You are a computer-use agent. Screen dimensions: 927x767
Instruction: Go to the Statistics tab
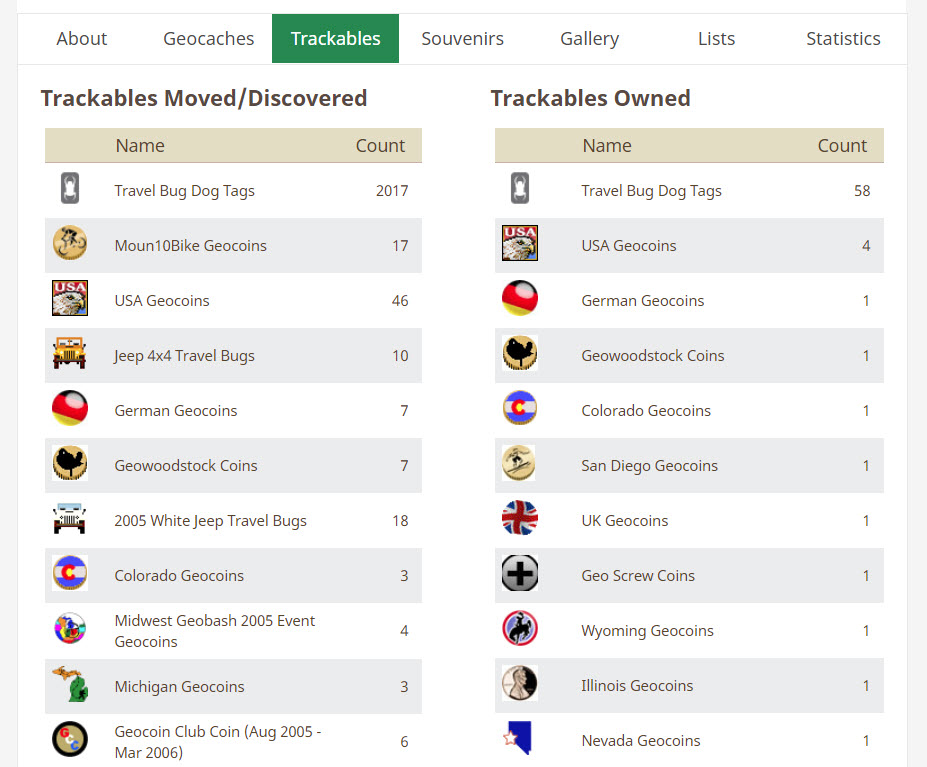(x=843, y=39)
